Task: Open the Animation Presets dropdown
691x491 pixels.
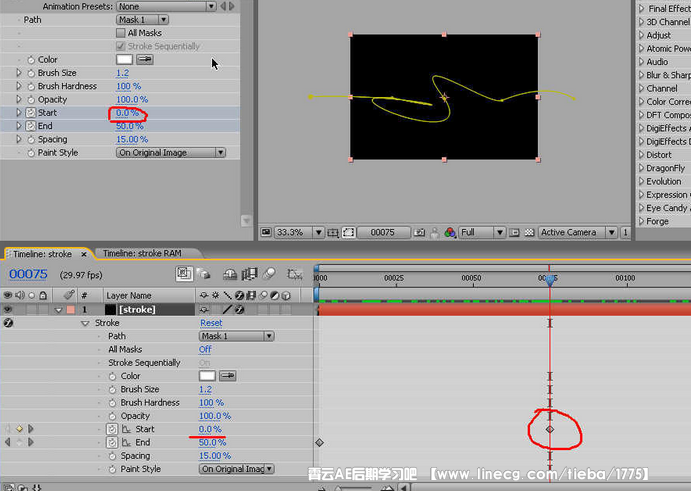Action: tap(166, 6)
